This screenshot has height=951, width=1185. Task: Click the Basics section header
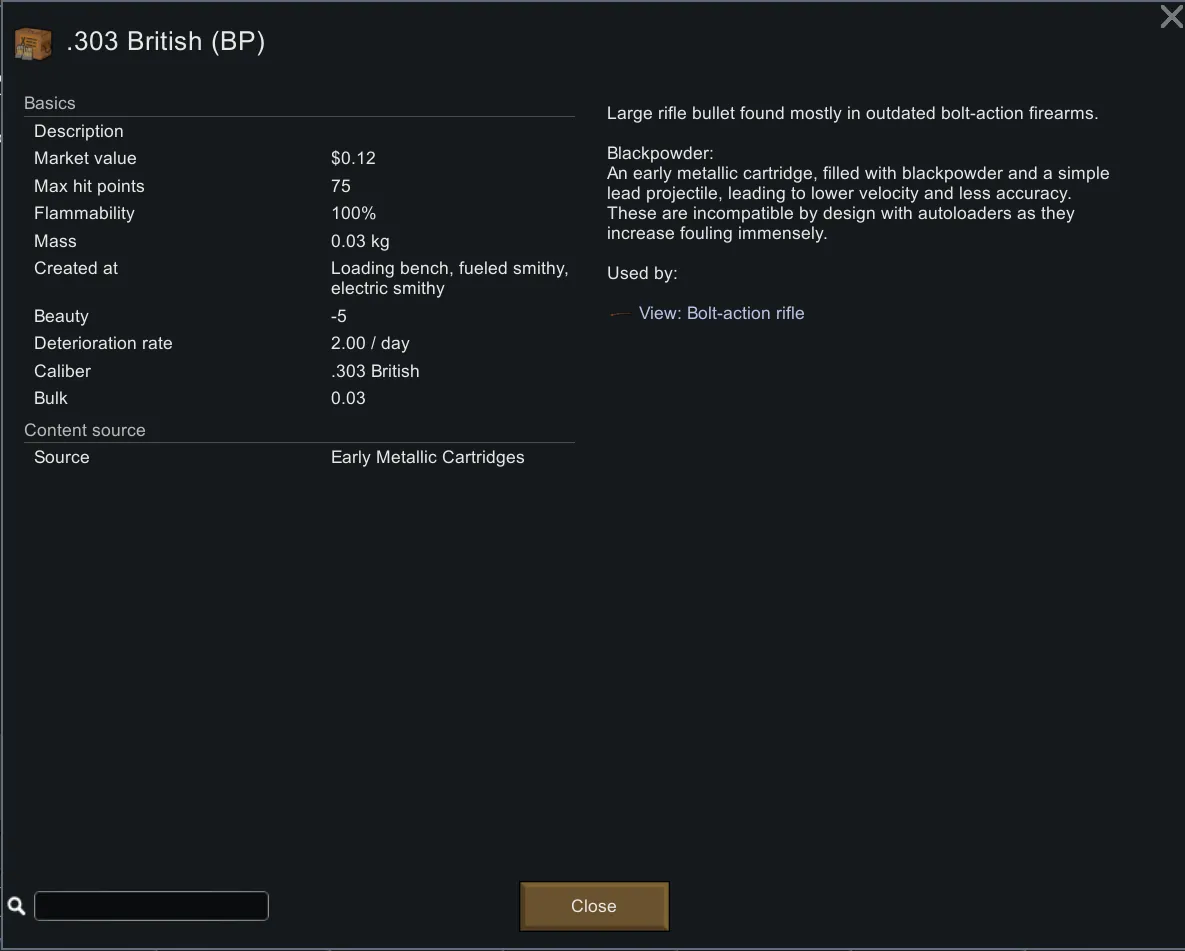pos(50,103)
